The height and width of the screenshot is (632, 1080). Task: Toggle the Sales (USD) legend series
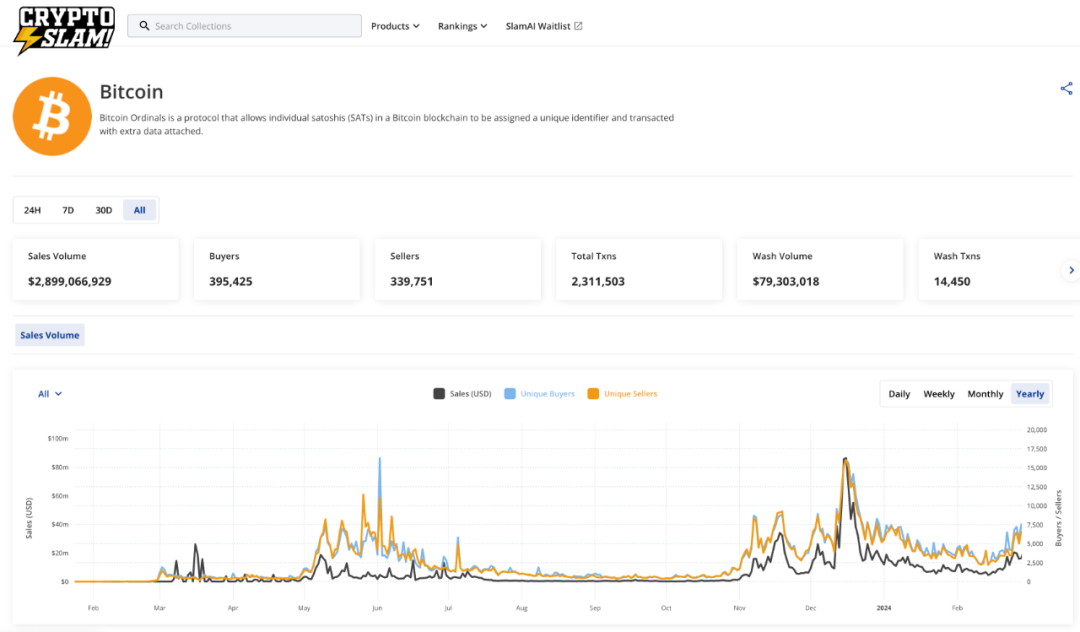click(462, 394)
